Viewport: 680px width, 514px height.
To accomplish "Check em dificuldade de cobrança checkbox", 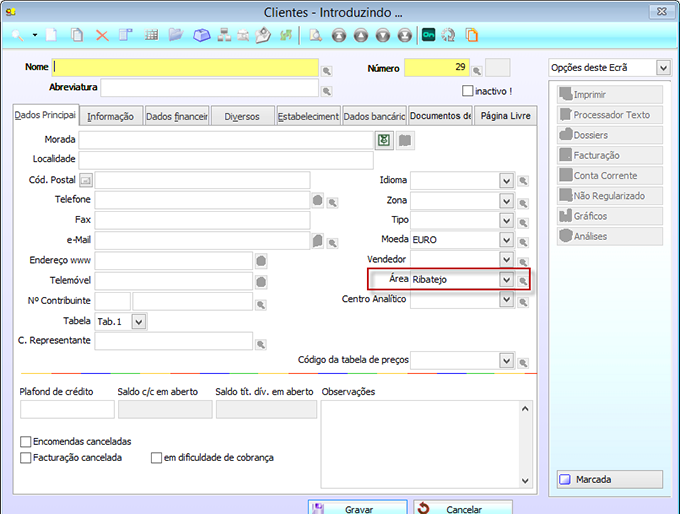I will [x=156, y=458].
